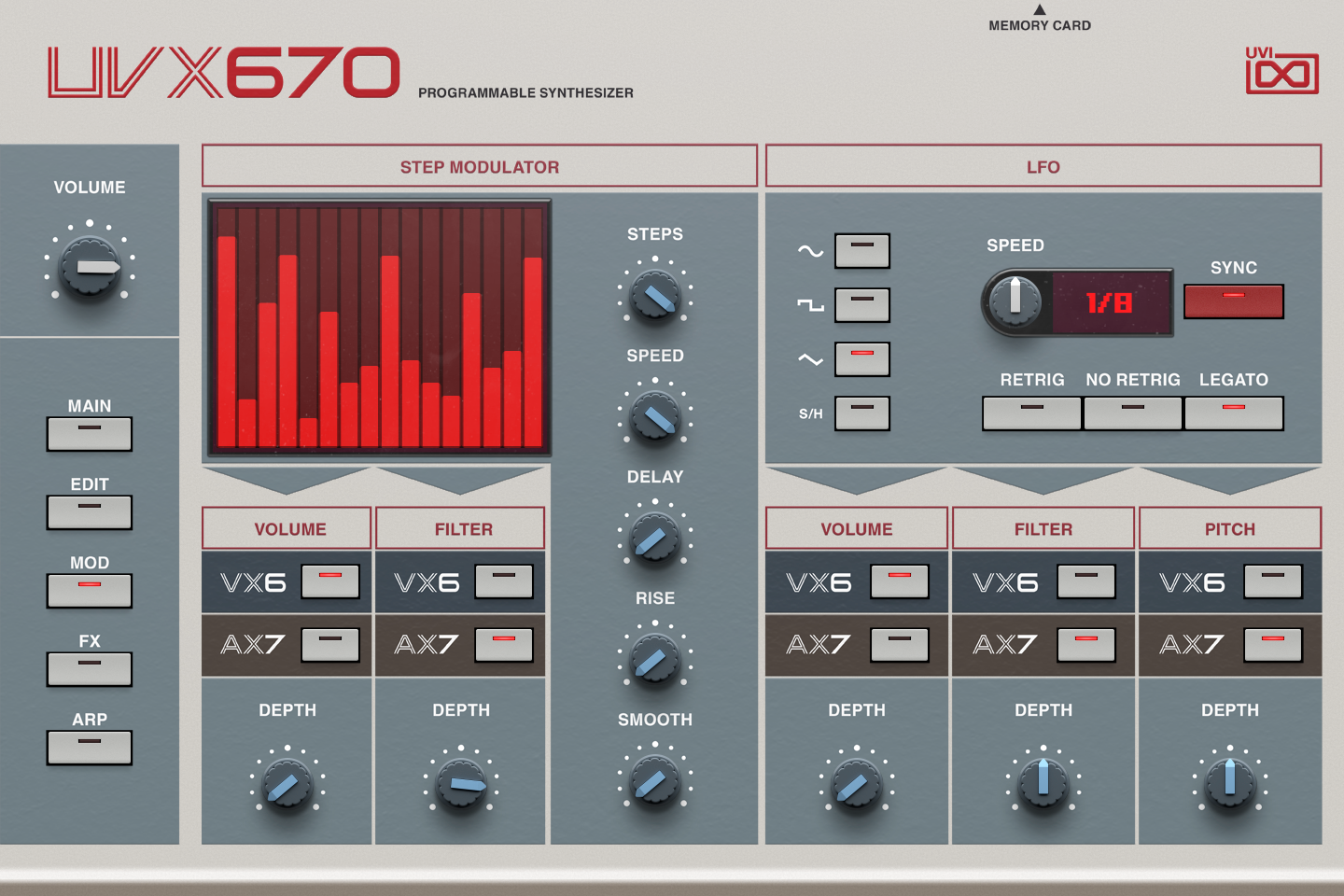Toggle AX7 in the LFO Volume section

[899, 644]
